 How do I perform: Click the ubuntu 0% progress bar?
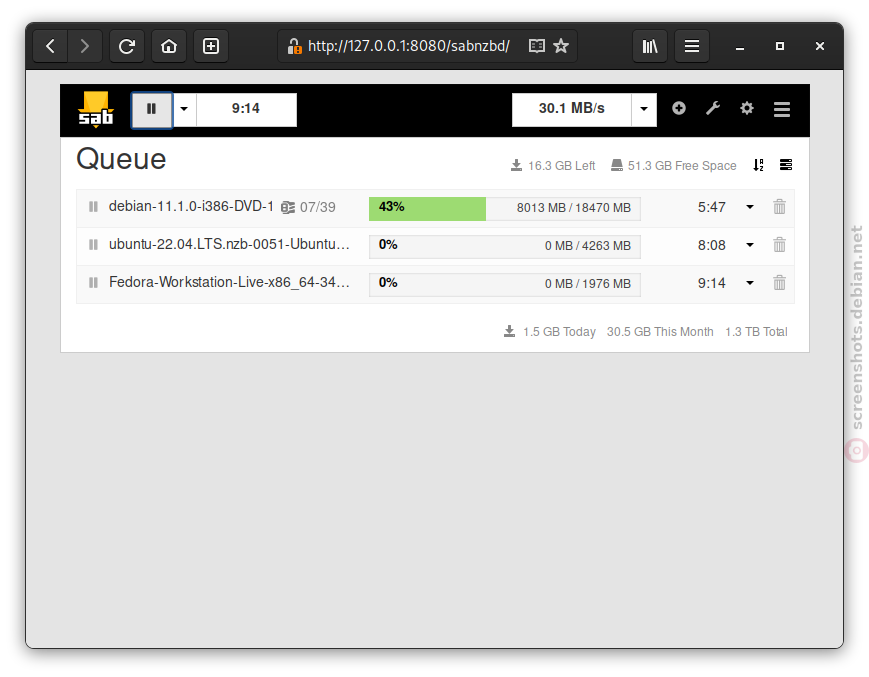[x=505, y=247]
